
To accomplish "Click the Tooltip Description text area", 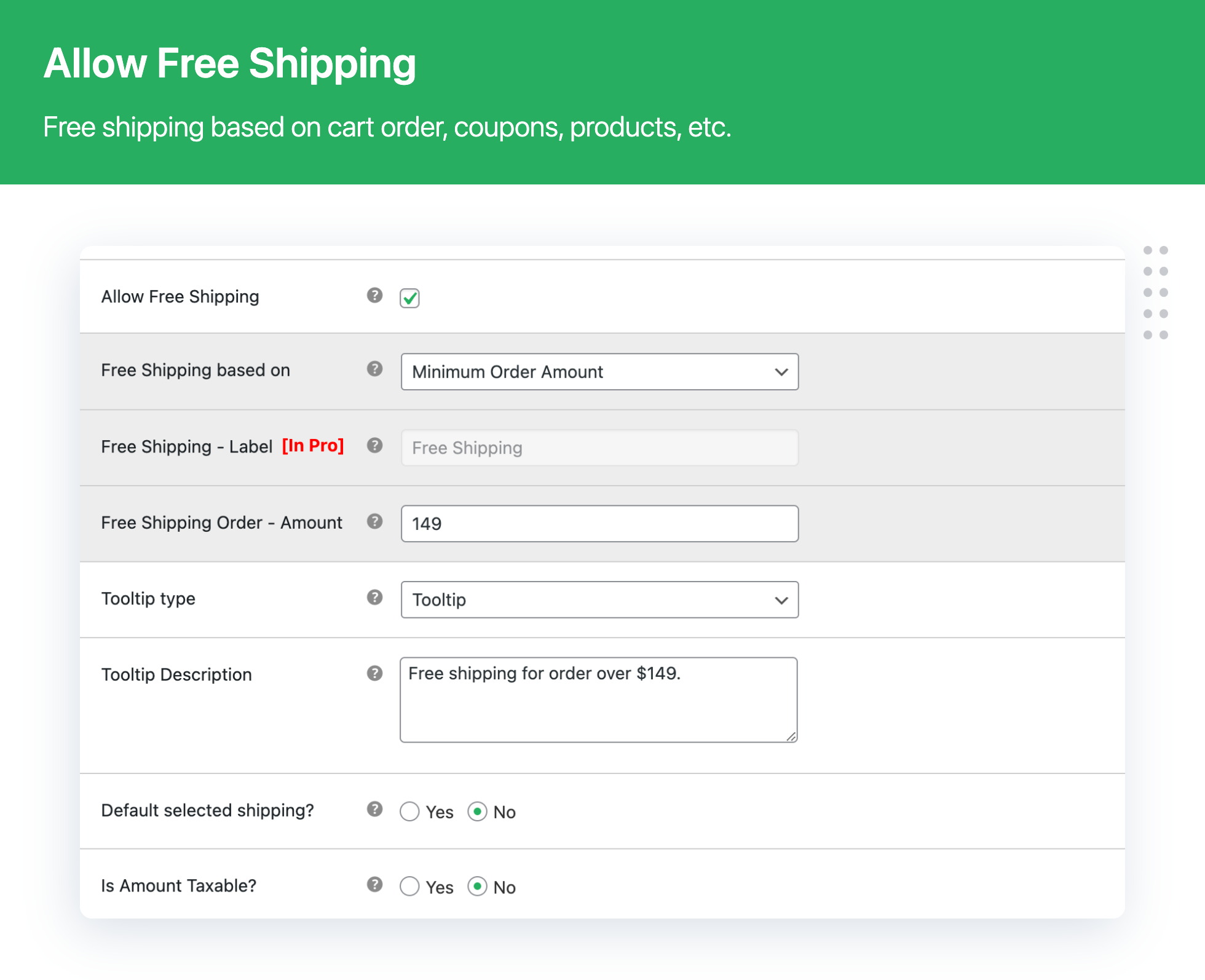I will (x=599, y=700).
